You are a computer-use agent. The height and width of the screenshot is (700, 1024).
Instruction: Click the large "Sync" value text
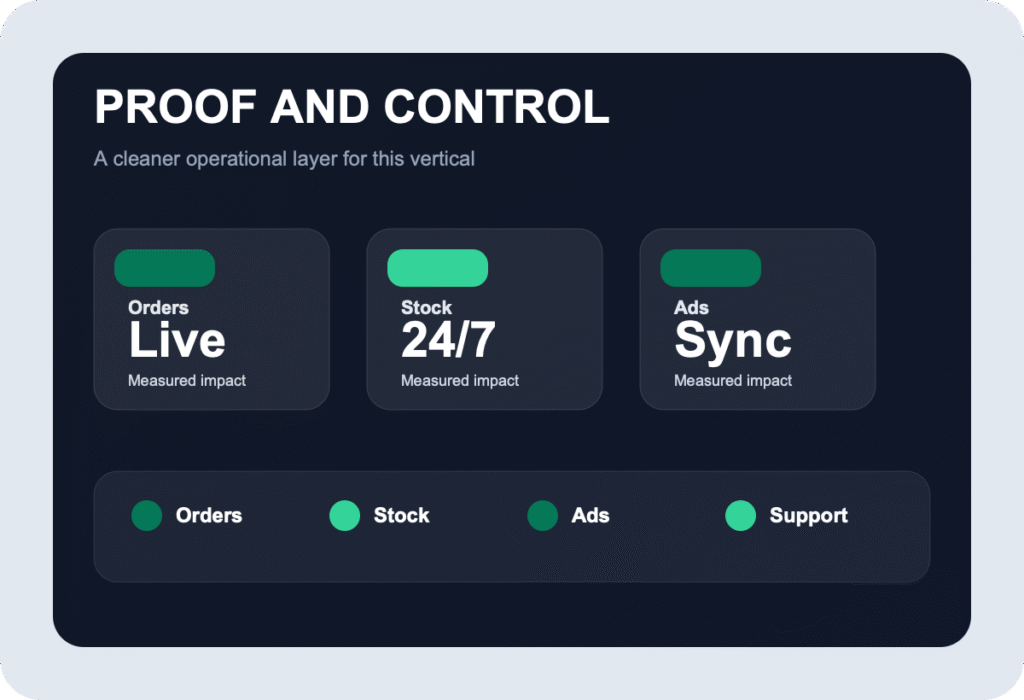click(x=733, y=341)
